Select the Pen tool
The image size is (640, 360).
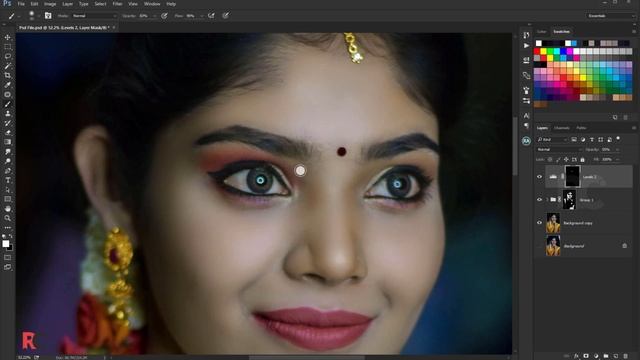click(8, 170)
